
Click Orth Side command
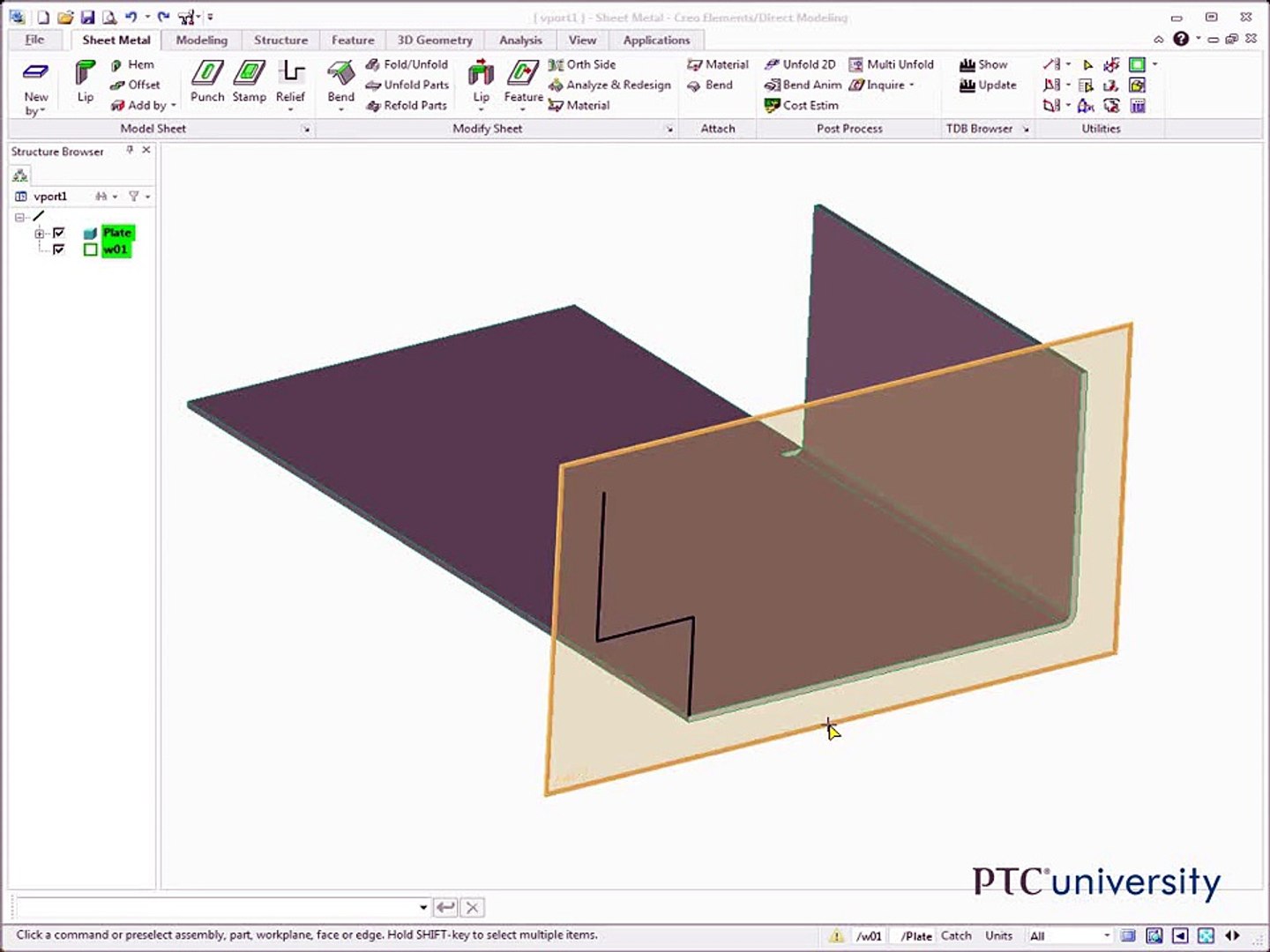[582, 64]
